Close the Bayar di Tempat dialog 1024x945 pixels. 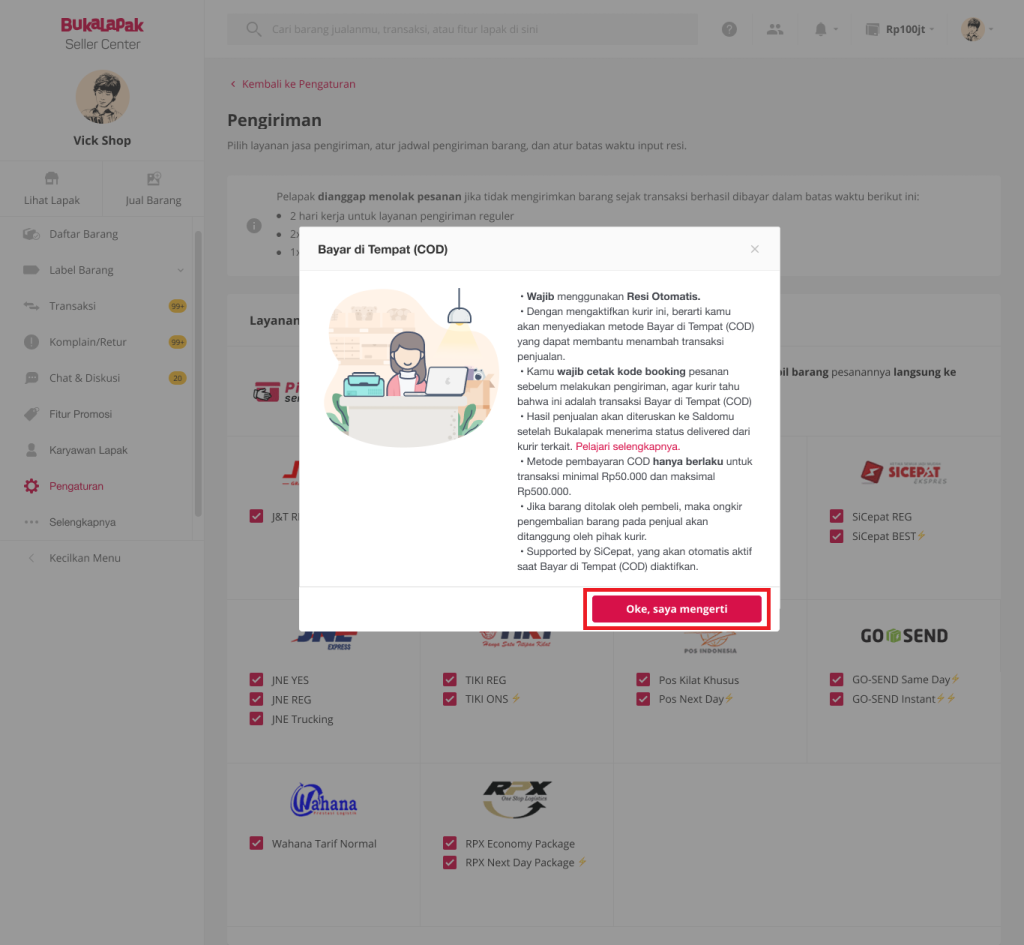754,249
